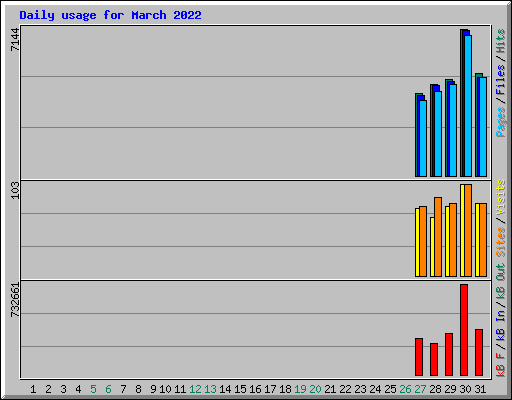512x400 pixels.
Task: Click weekend day 27 on the x-axis
Action: pos(420,389)
